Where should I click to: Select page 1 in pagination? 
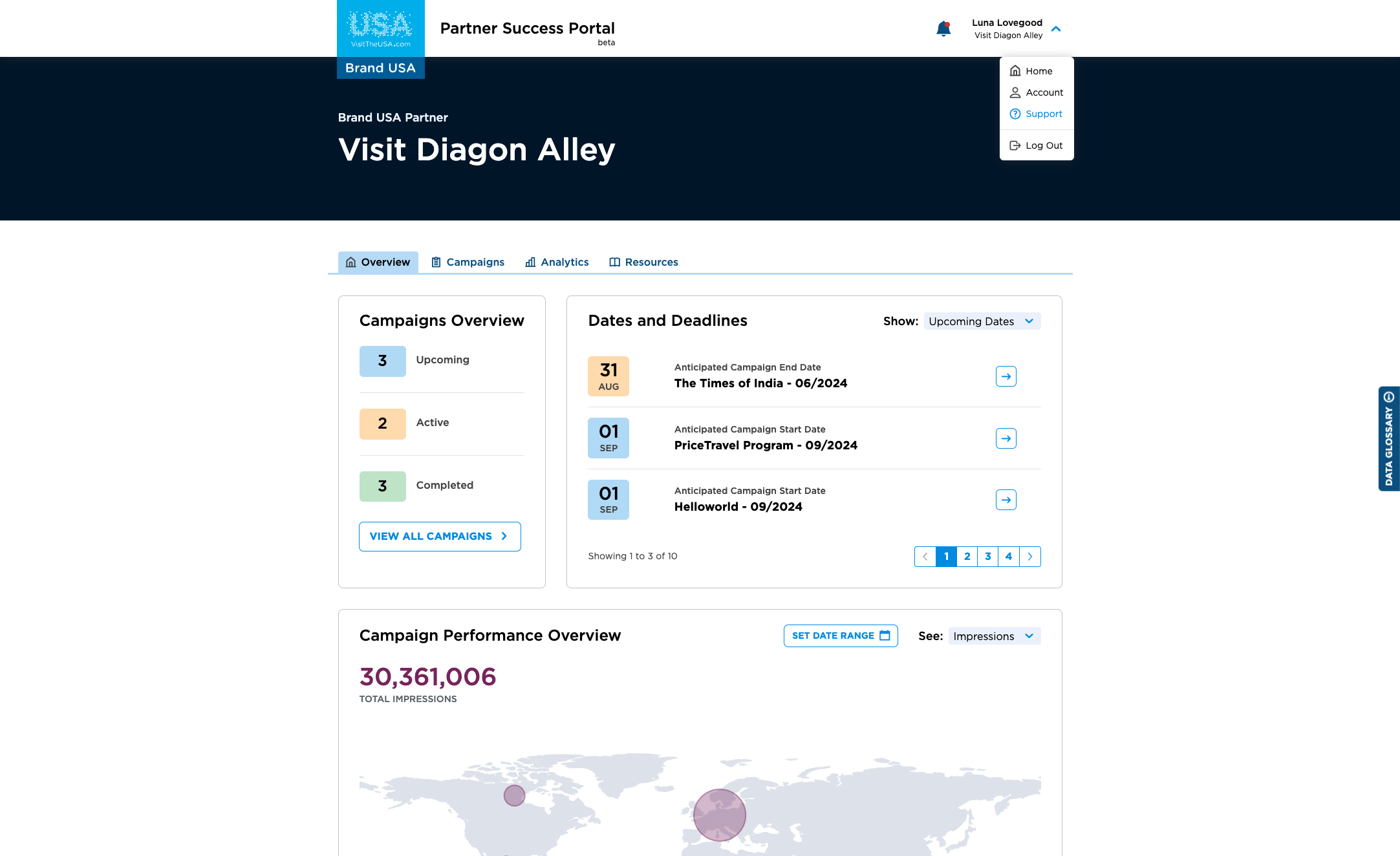pos(946,557)
